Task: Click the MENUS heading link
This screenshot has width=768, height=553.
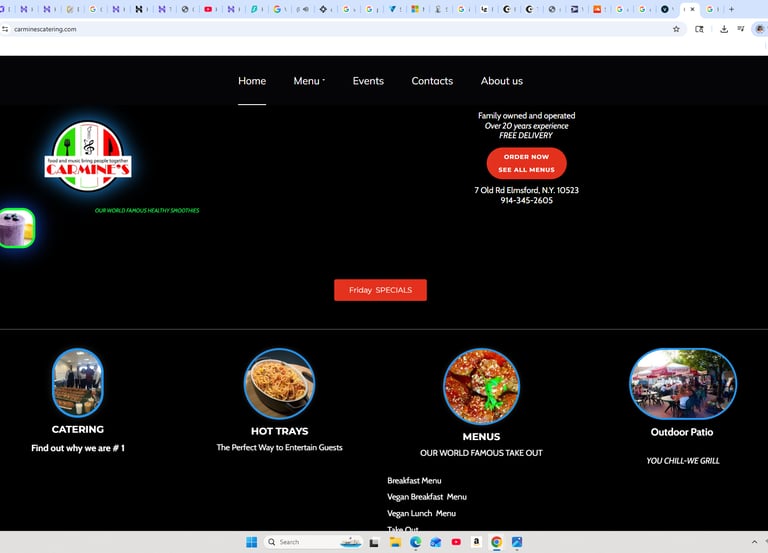Action: point(481,437)
